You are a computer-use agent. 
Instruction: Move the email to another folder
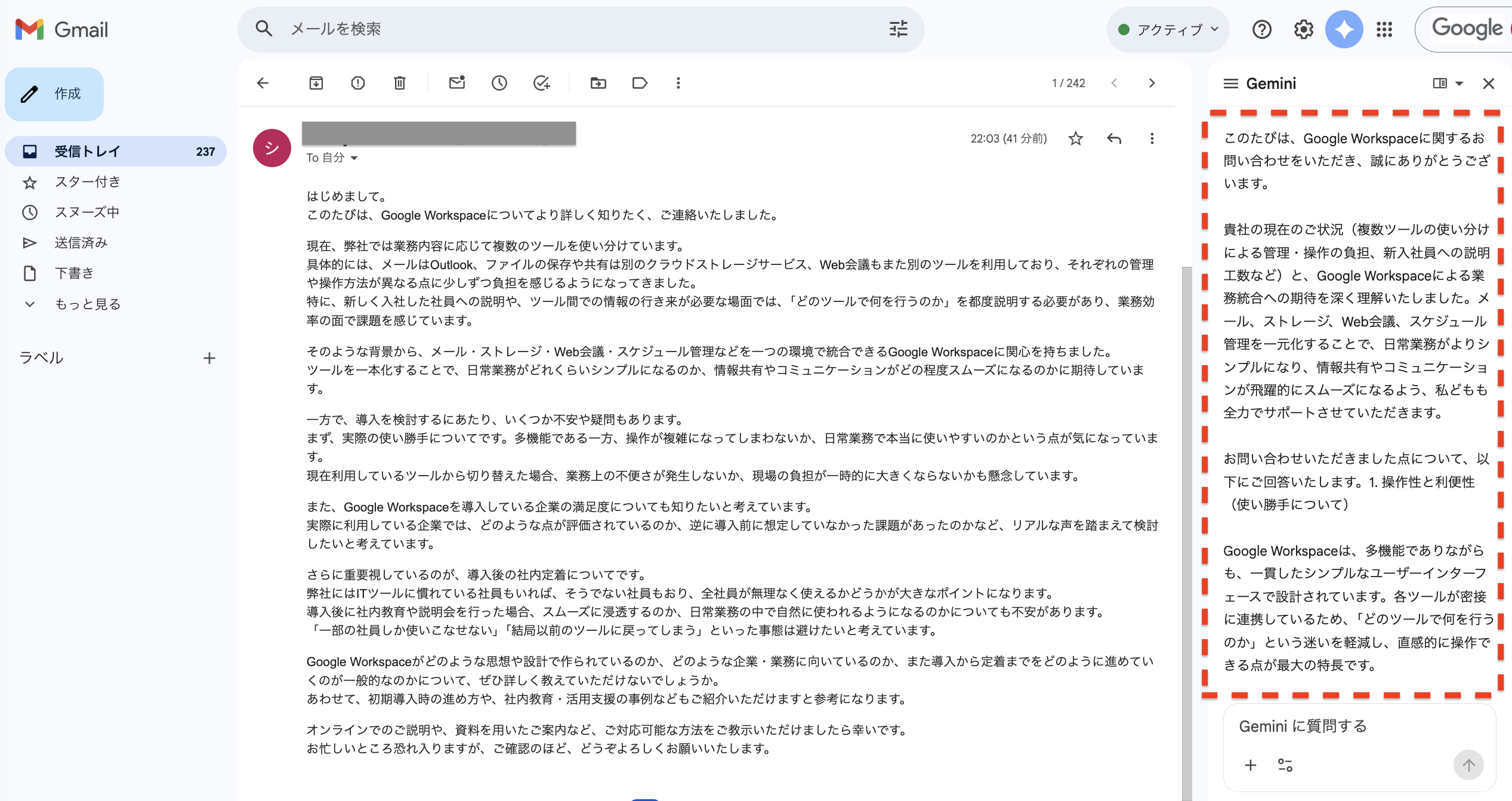pyautogui.click(x=599, y=83)
